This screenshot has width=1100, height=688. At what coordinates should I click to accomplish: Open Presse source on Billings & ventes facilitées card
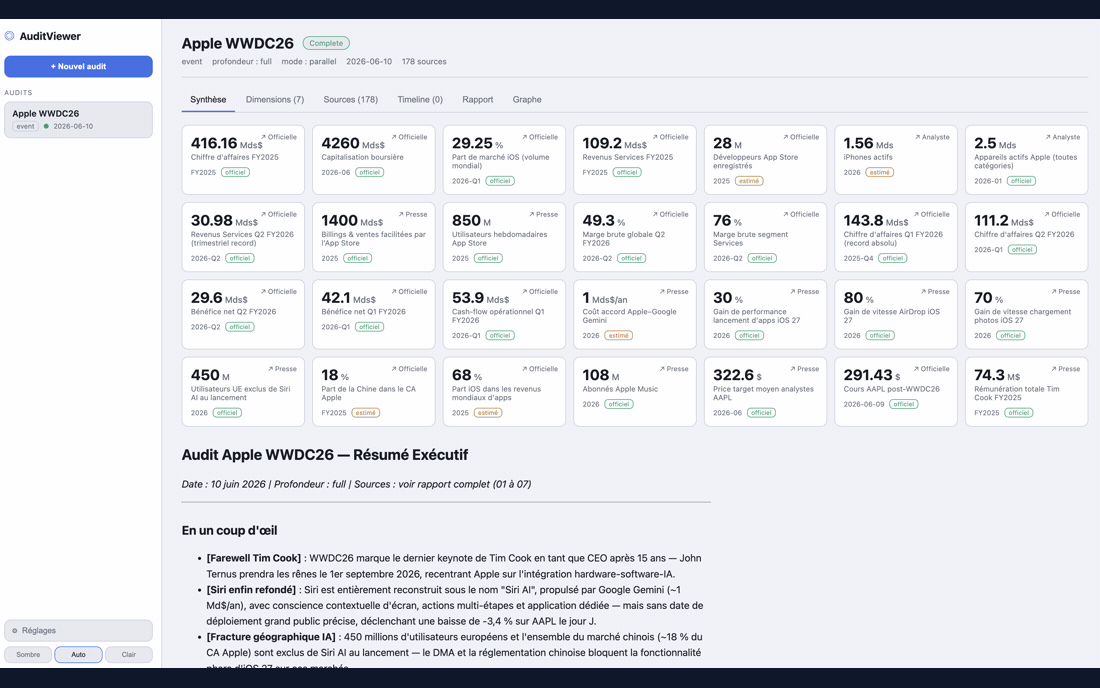pyautogui.click(x=412, y=214)
